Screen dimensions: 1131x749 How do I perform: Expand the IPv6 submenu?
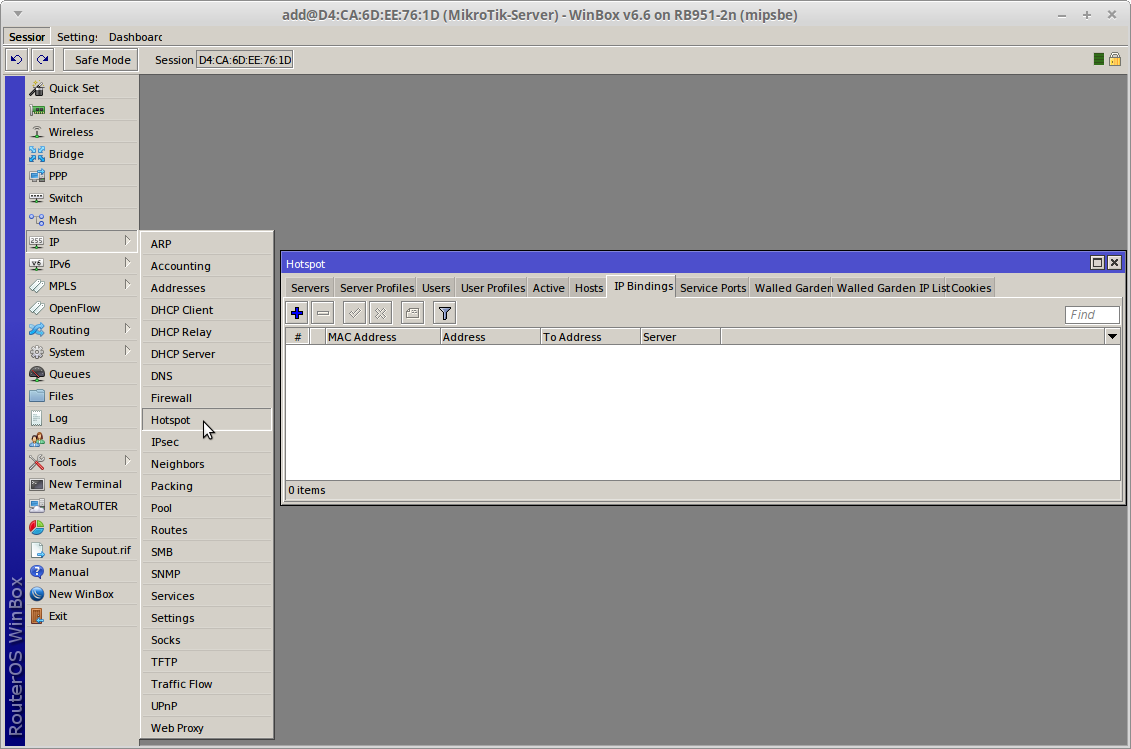click(x=127, y=263)
